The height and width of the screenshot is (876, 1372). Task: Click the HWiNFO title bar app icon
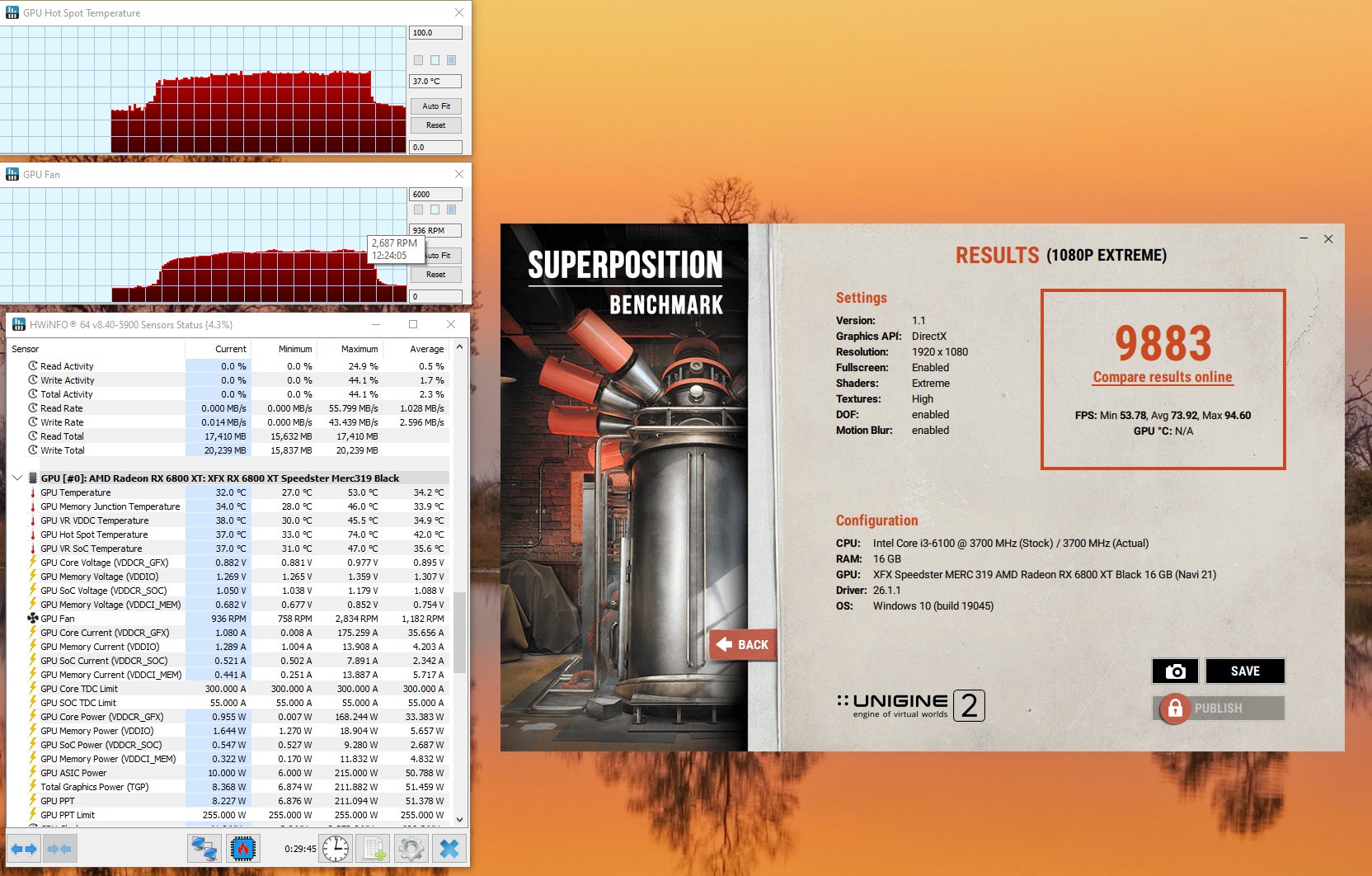click(18, 324)
